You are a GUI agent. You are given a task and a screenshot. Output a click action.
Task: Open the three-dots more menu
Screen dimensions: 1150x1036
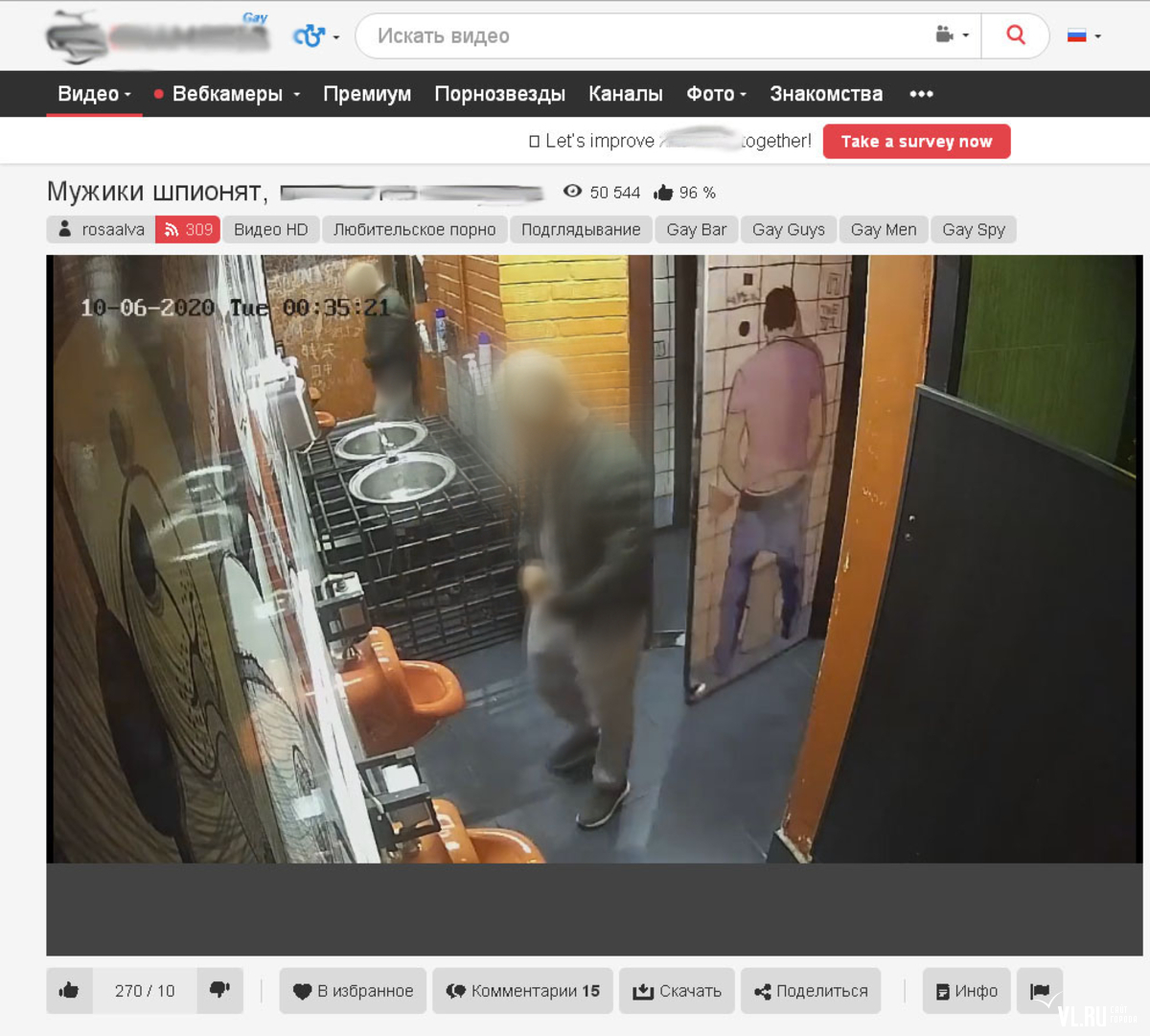tap(921, 94)
